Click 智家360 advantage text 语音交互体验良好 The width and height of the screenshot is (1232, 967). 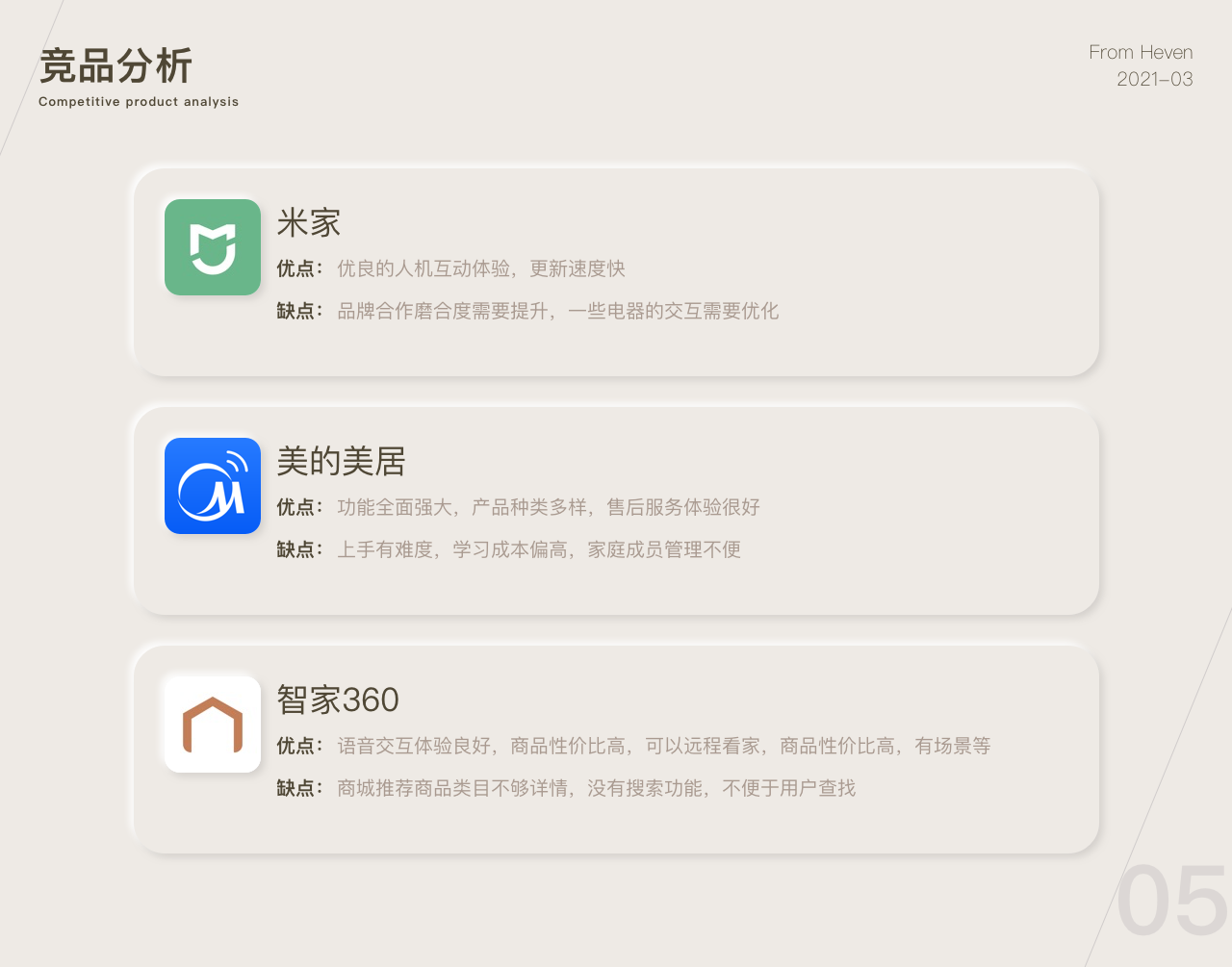coord(414,746)
